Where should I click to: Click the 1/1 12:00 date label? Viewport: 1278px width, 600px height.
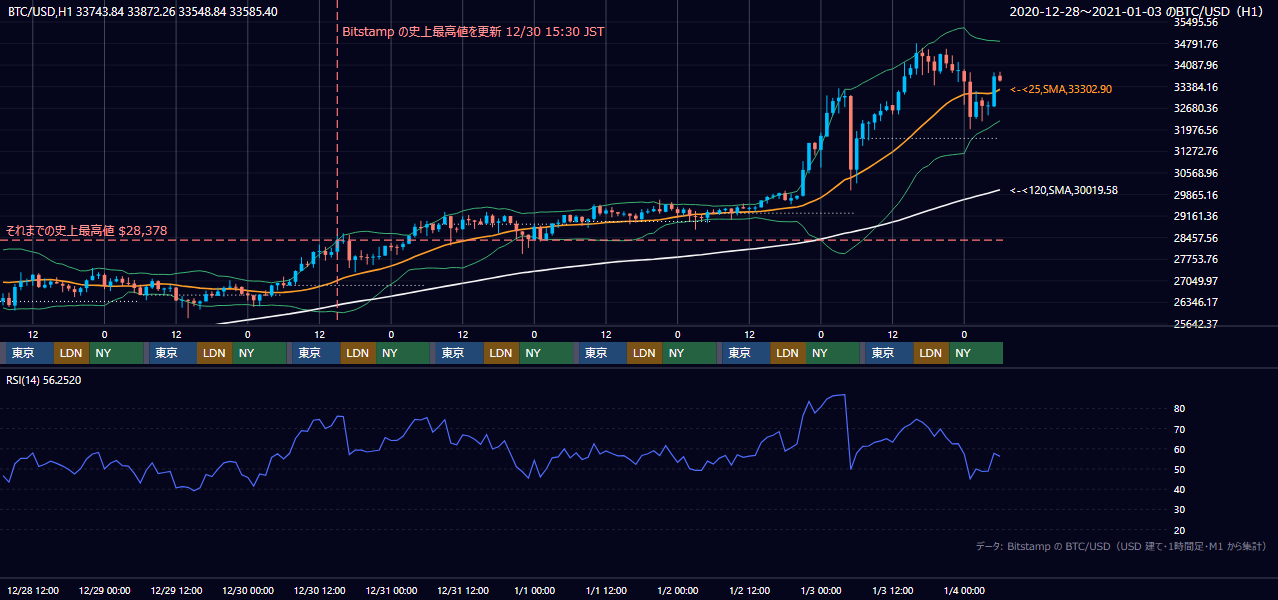pyautogui.click(x=607, y=591)
